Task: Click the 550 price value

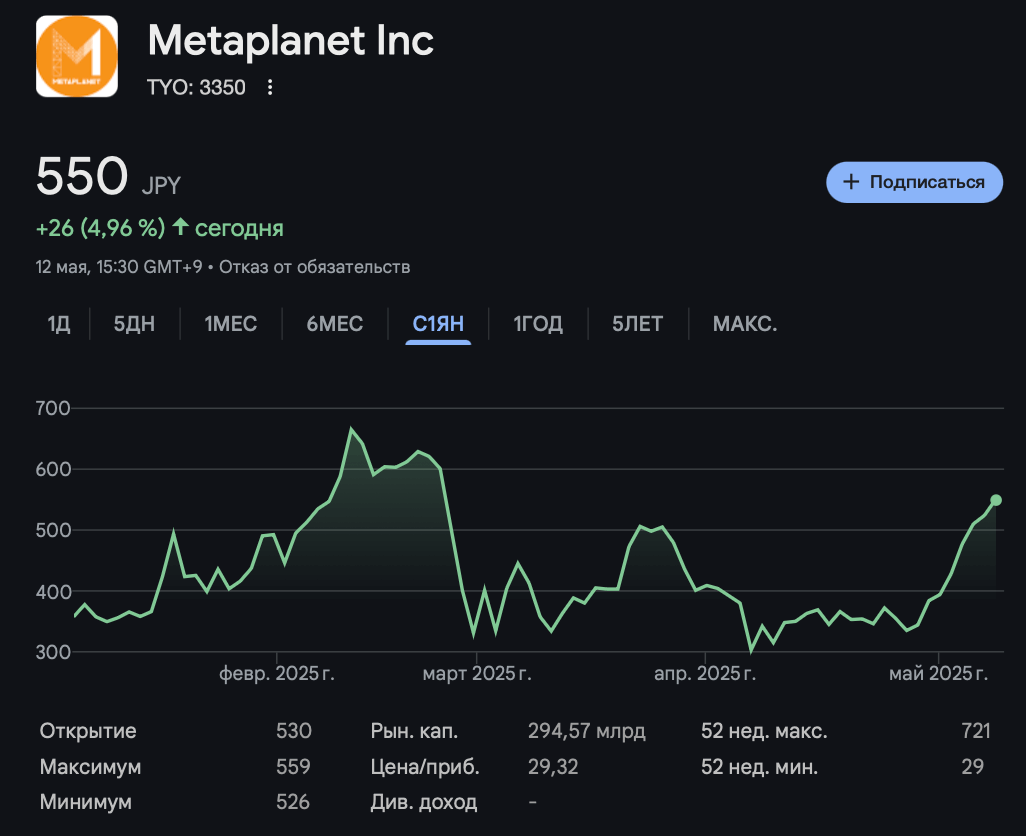Action: coord(82,176)
